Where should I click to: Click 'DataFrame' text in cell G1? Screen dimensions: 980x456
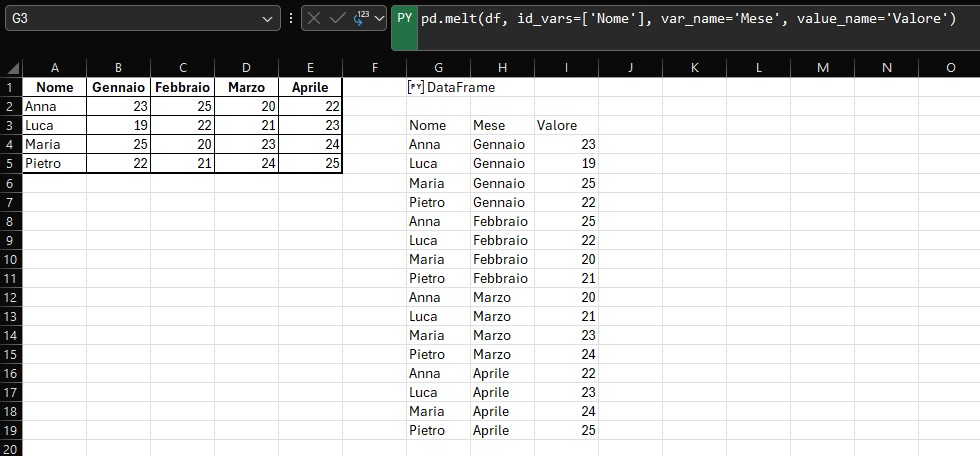[461, 87]
